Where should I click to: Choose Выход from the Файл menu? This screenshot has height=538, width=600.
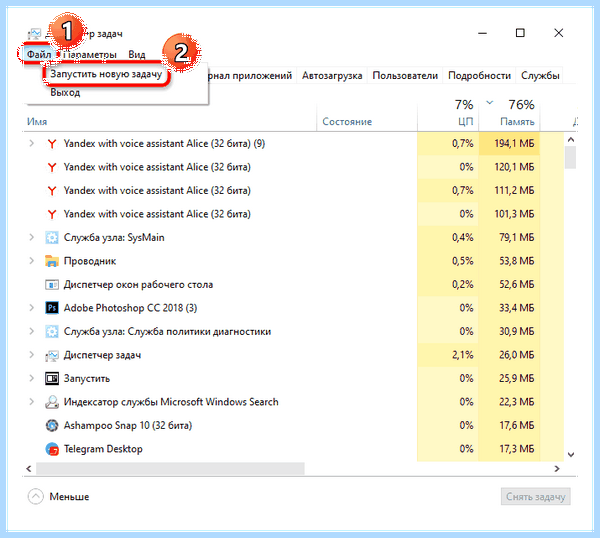[x=65, y=93]
